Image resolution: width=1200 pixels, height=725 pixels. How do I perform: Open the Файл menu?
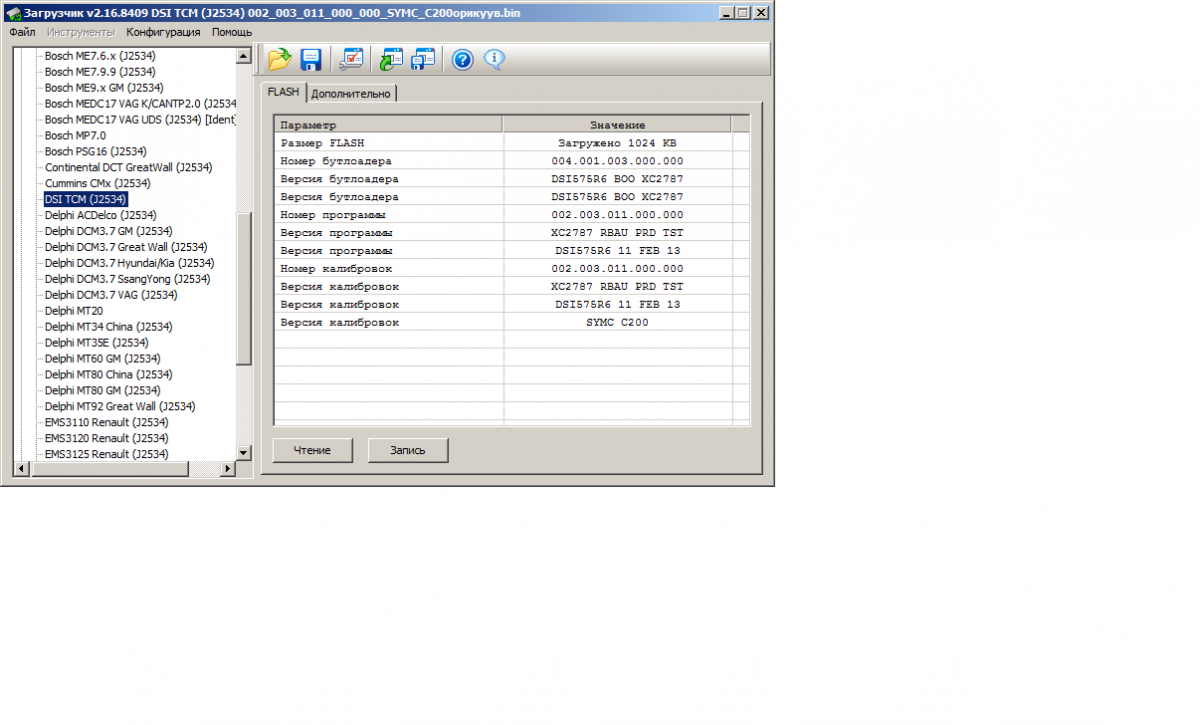22,32
